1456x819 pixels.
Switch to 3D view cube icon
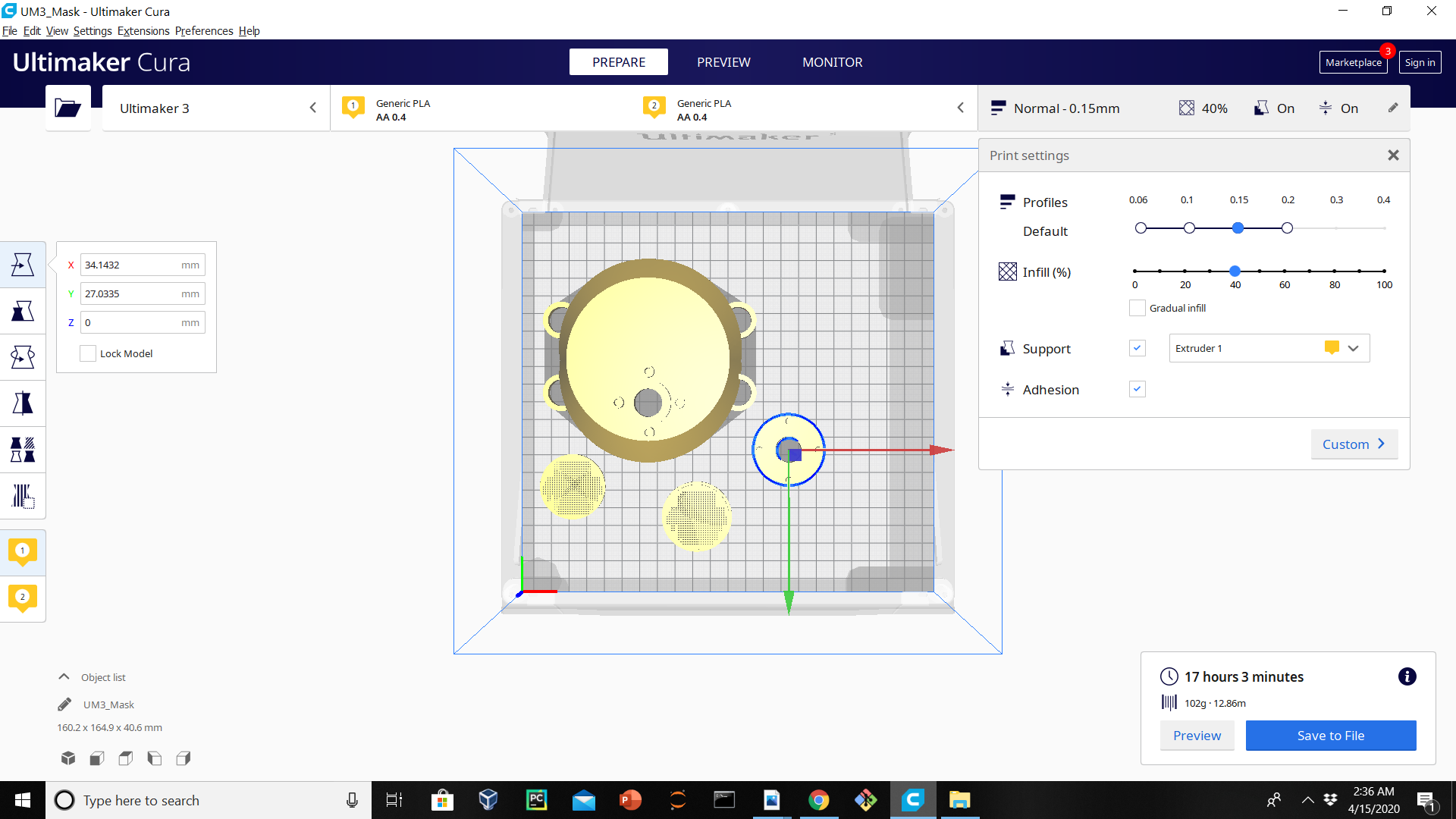[x=68, y=758]
